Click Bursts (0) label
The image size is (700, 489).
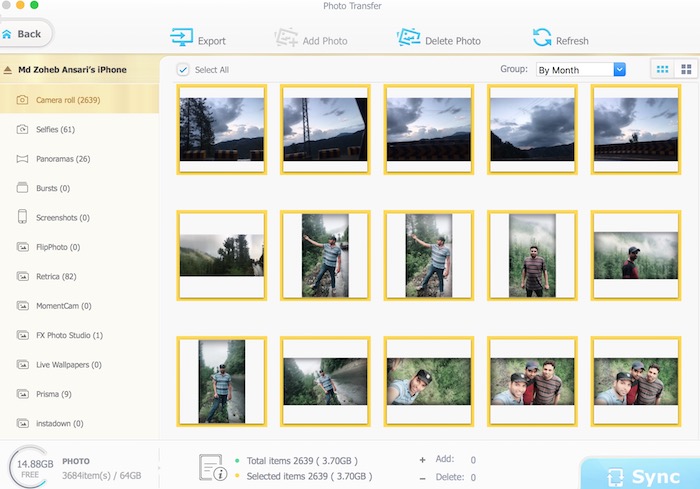pyautogui.click(x=53, y=188)
